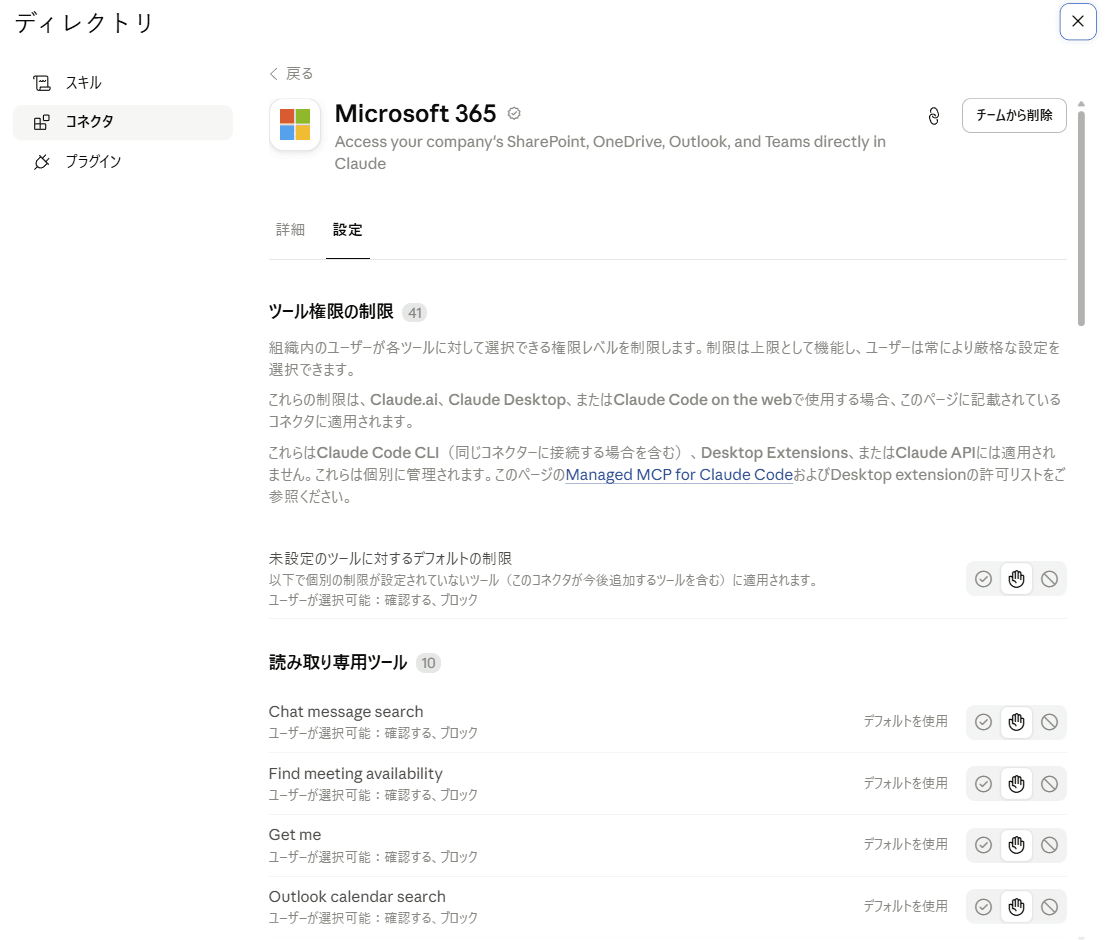1105x940 pixels.
Task: Open the スキル section in sidebar
Action: (x=123, y=83)
